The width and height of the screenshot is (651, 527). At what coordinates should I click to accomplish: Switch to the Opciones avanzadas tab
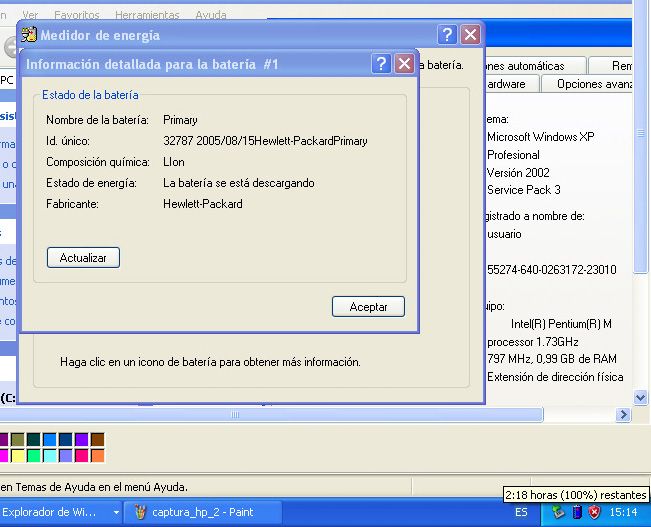pyautogui.click(x=587, y=84)
